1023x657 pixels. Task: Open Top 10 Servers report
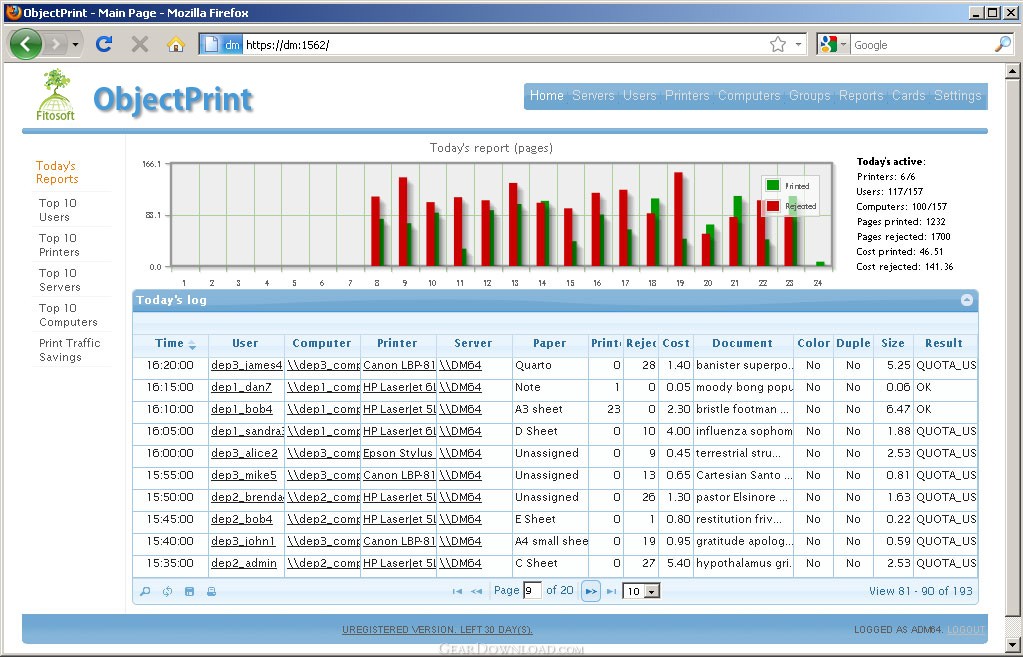click(x=59, y=280)
